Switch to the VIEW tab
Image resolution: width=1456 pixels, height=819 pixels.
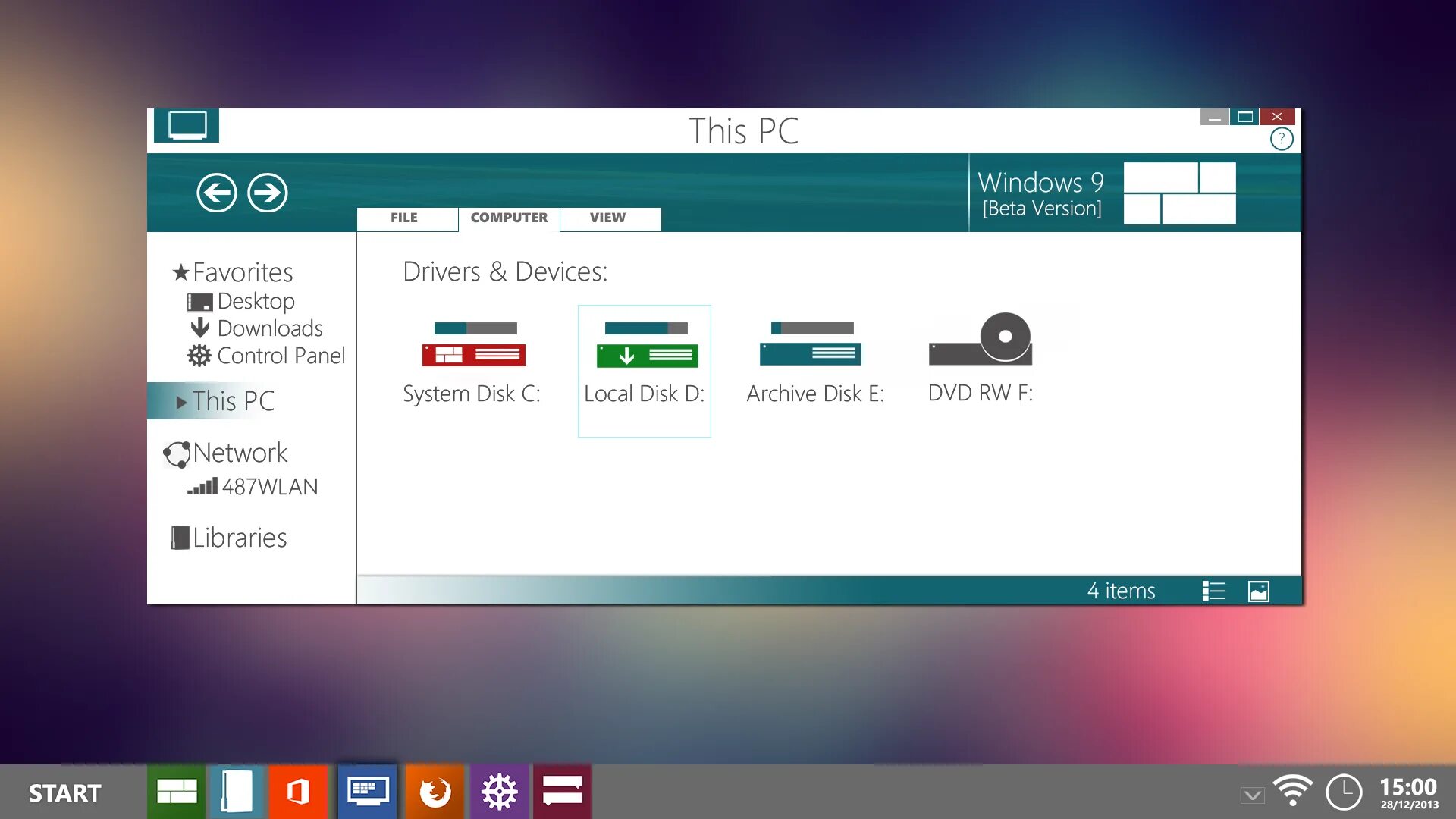(x=607, y=218)
